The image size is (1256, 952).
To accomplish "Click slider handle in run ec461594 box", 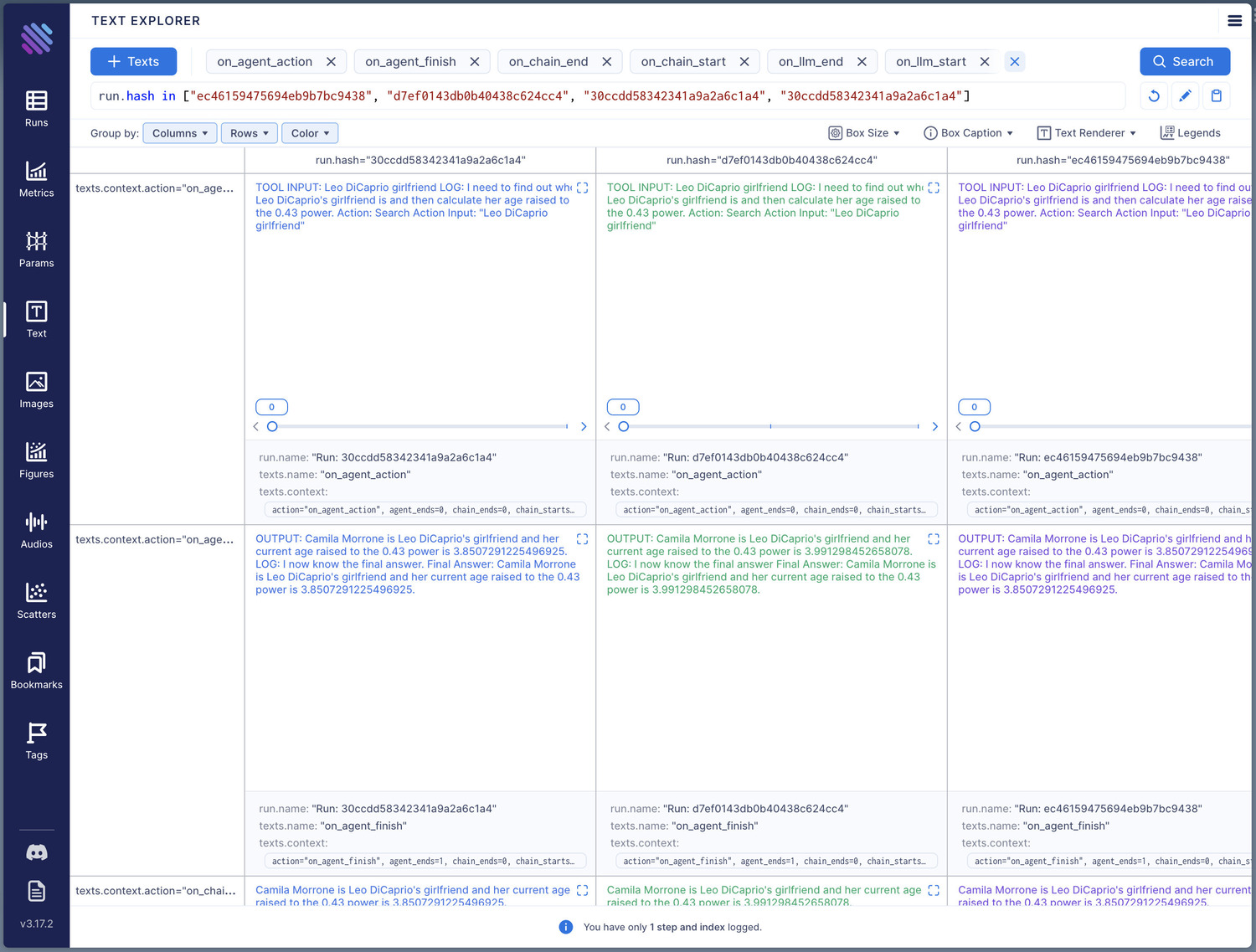I will (975, 427).
